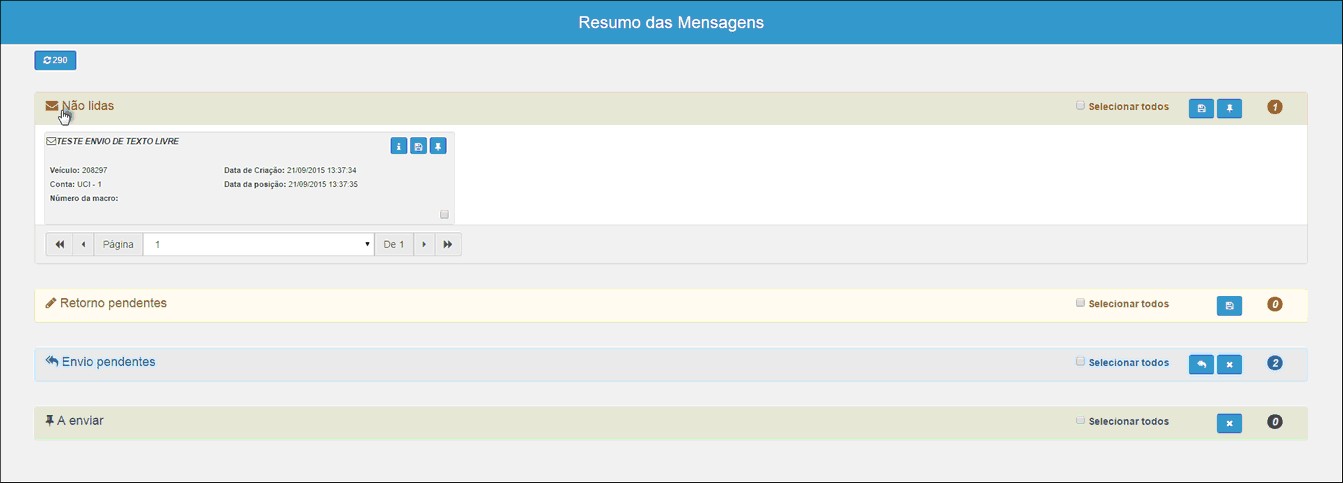Open the message titled TESTE ENVIO DE TEXTO LIVRE
This screenshot has height=483, width=1343.
[x=118, y=142]
